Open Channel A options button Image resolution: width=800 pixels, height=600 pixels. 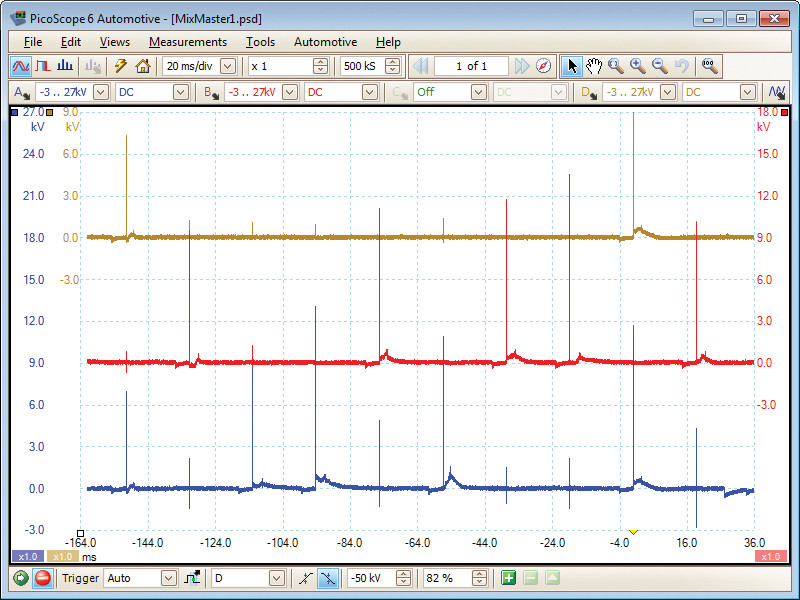22,92
